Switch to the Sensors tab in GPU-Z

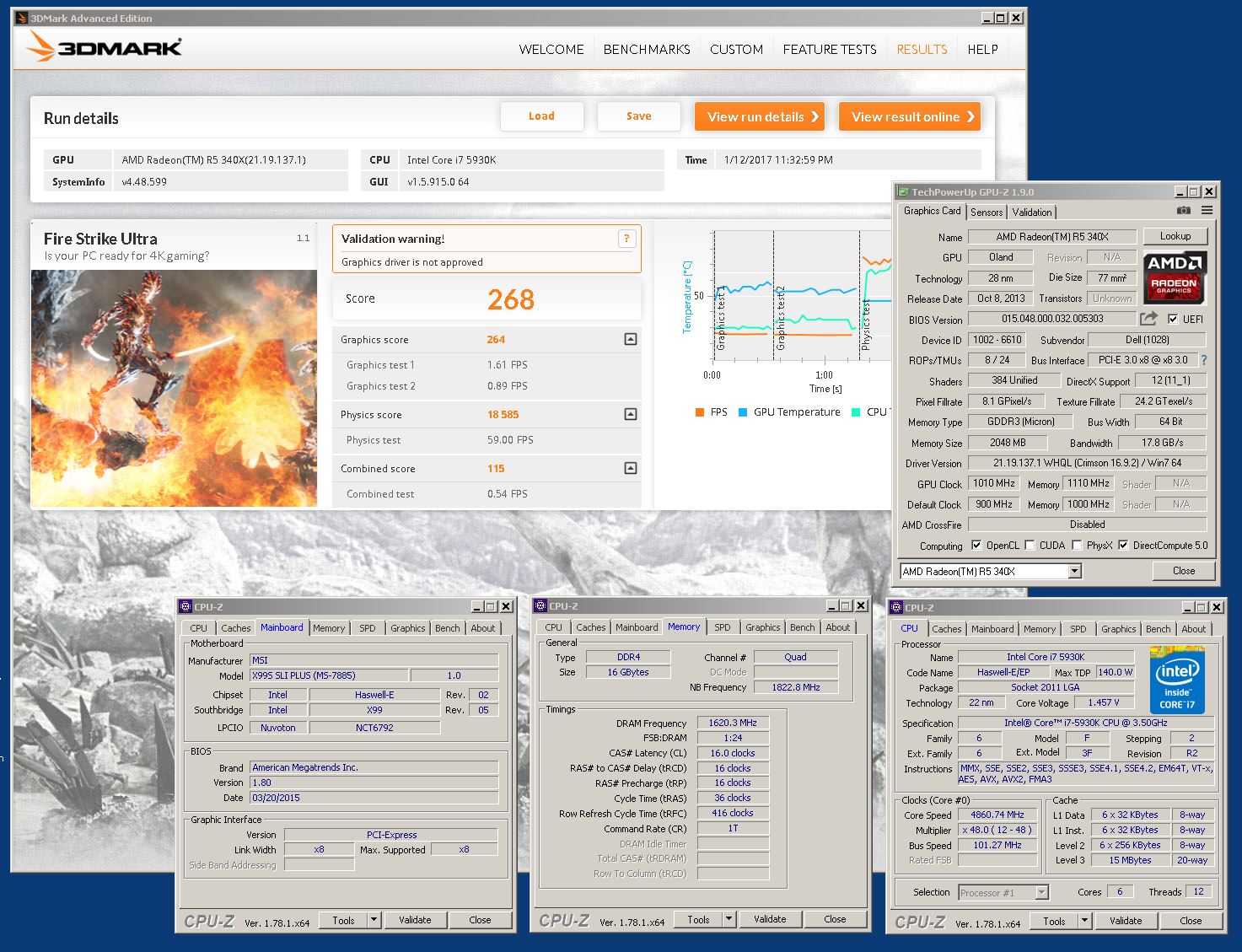point(987,212)
